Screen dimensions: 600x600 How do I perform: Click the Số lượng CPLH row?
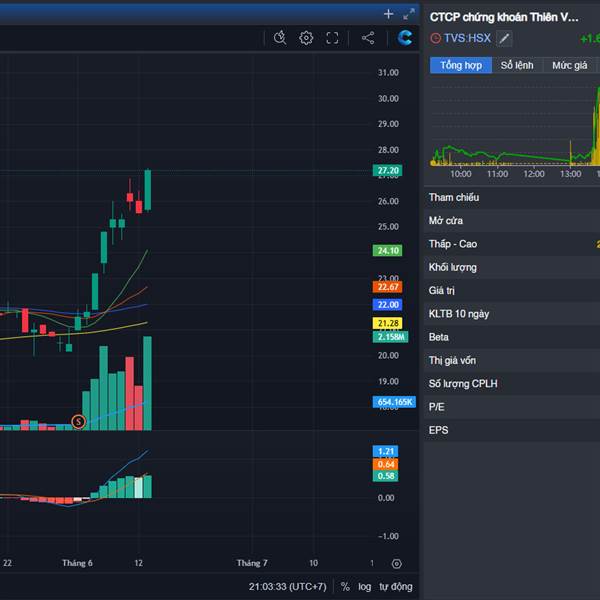click(512, 384)
